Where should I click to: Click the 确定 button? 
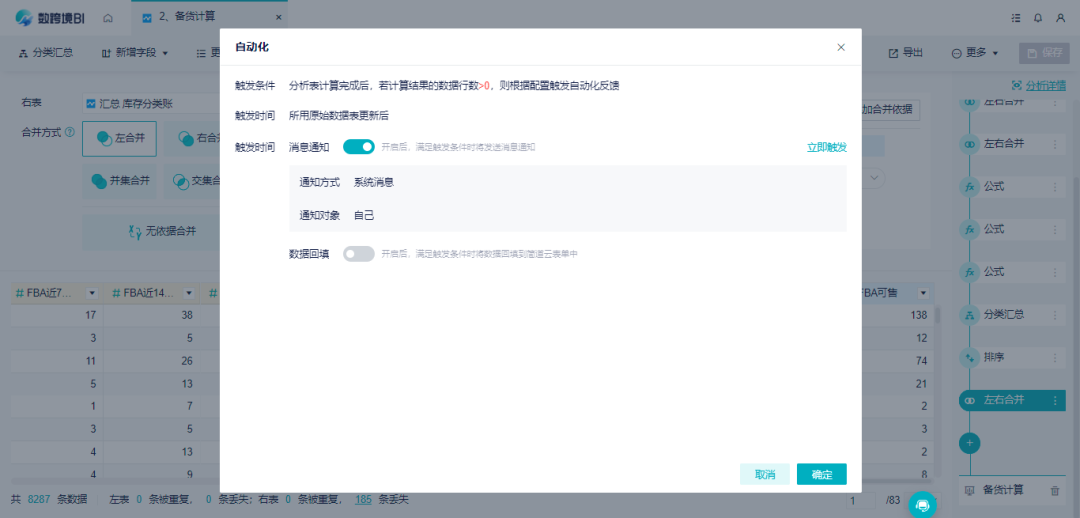pyautogui.click(x=822, y=474)
